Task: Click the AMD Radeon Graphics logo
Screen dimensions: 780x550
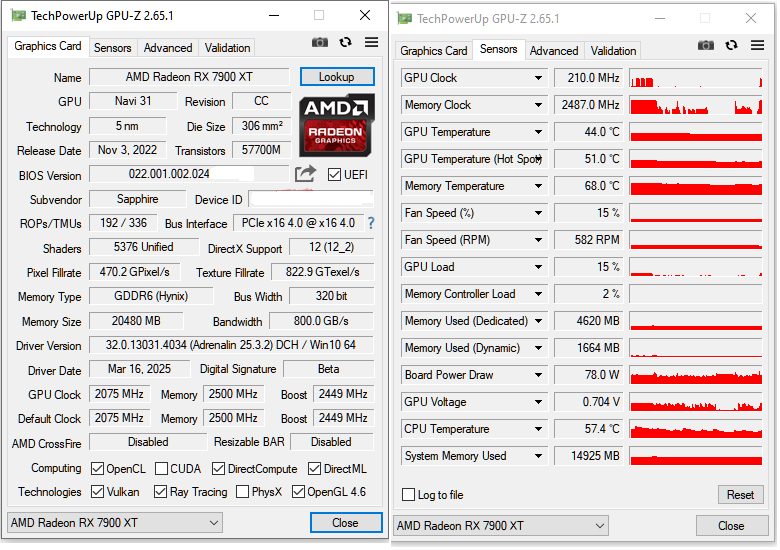Action: (337, 126)
